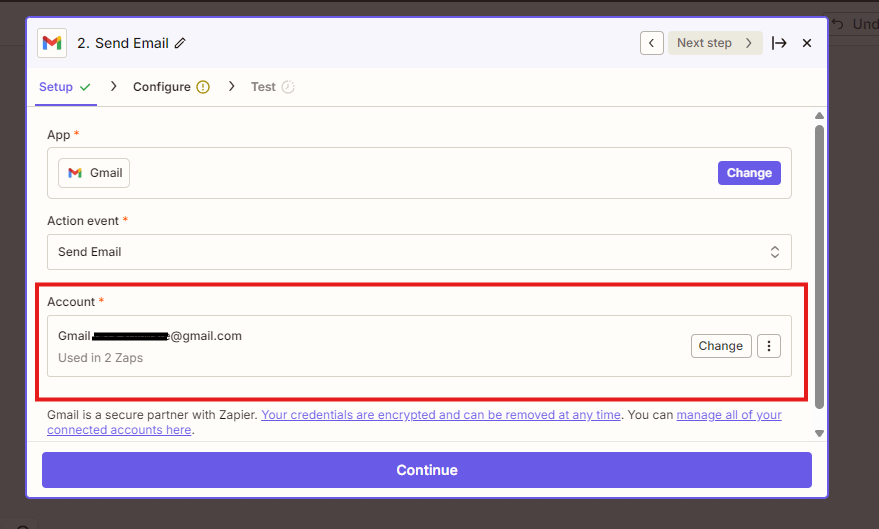Click the Test tab clock icon
The height and width of the screenshot is (529, 879).
tap(288, 87)
